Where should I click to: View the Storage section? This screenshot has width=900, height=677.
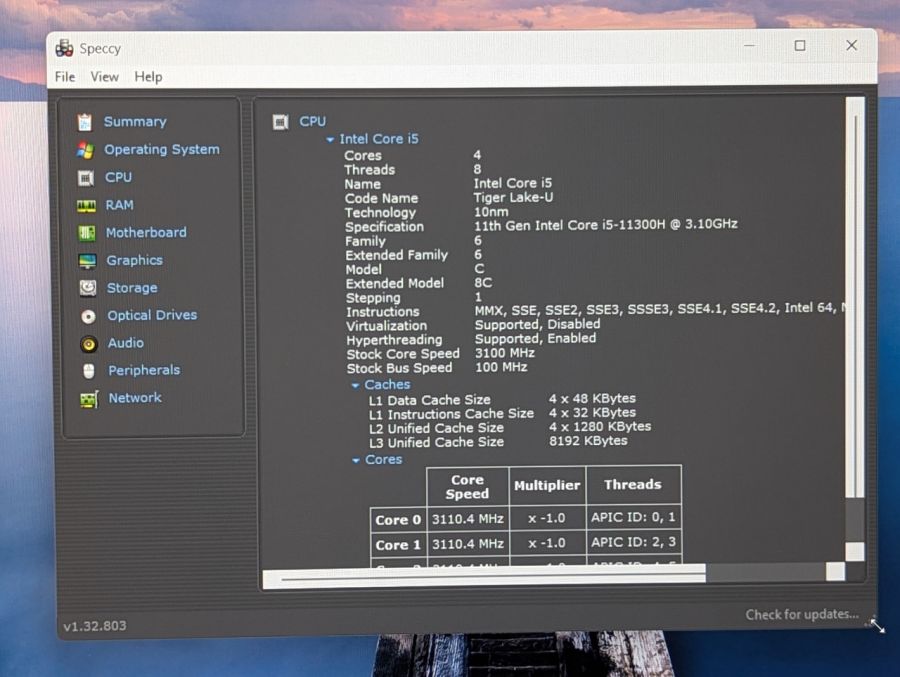[132, 287]
